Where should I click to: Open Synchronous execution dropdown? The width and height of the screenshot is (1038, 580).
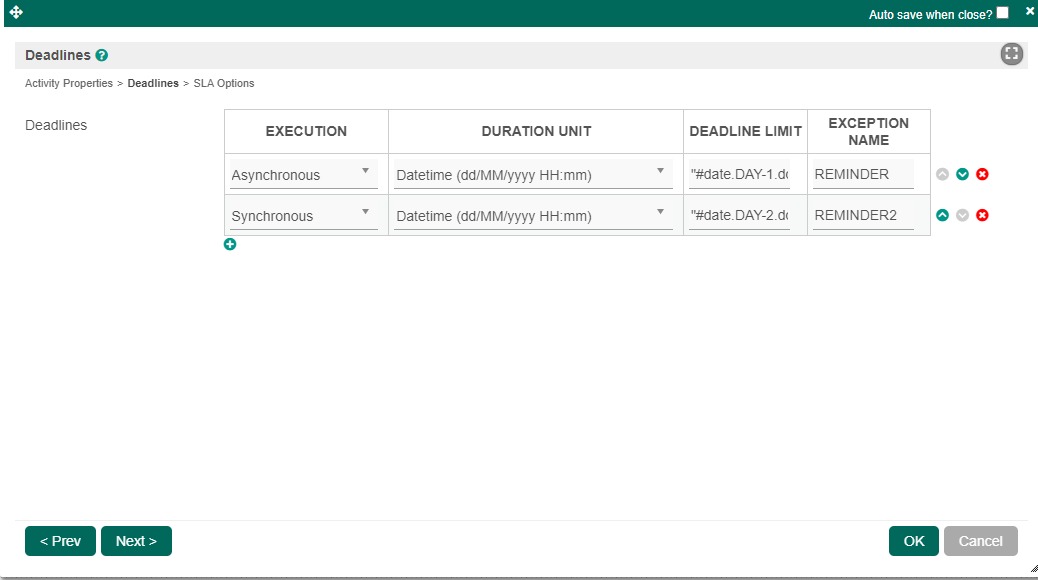pyautogui.click(x=303, y=215)
